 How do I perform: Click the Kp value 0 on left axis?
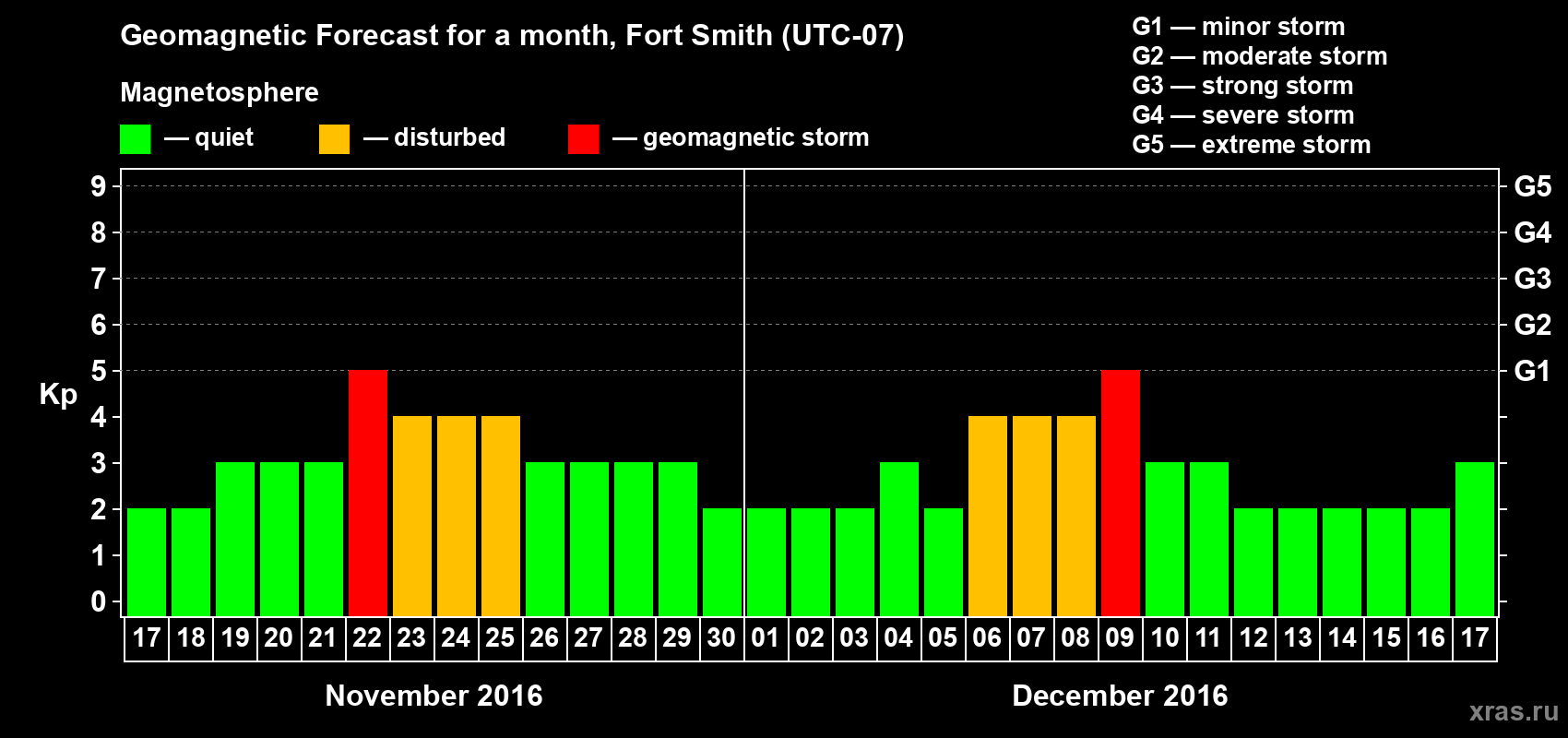99,601
